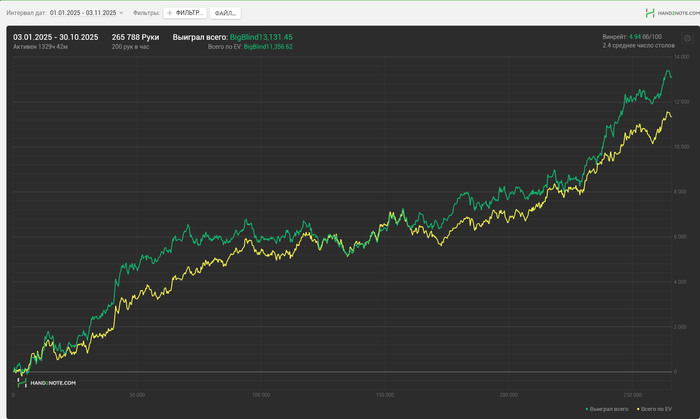Open the "ФАЙЛ..." menu button
The image size is (700, 419).
click(227, 13)
